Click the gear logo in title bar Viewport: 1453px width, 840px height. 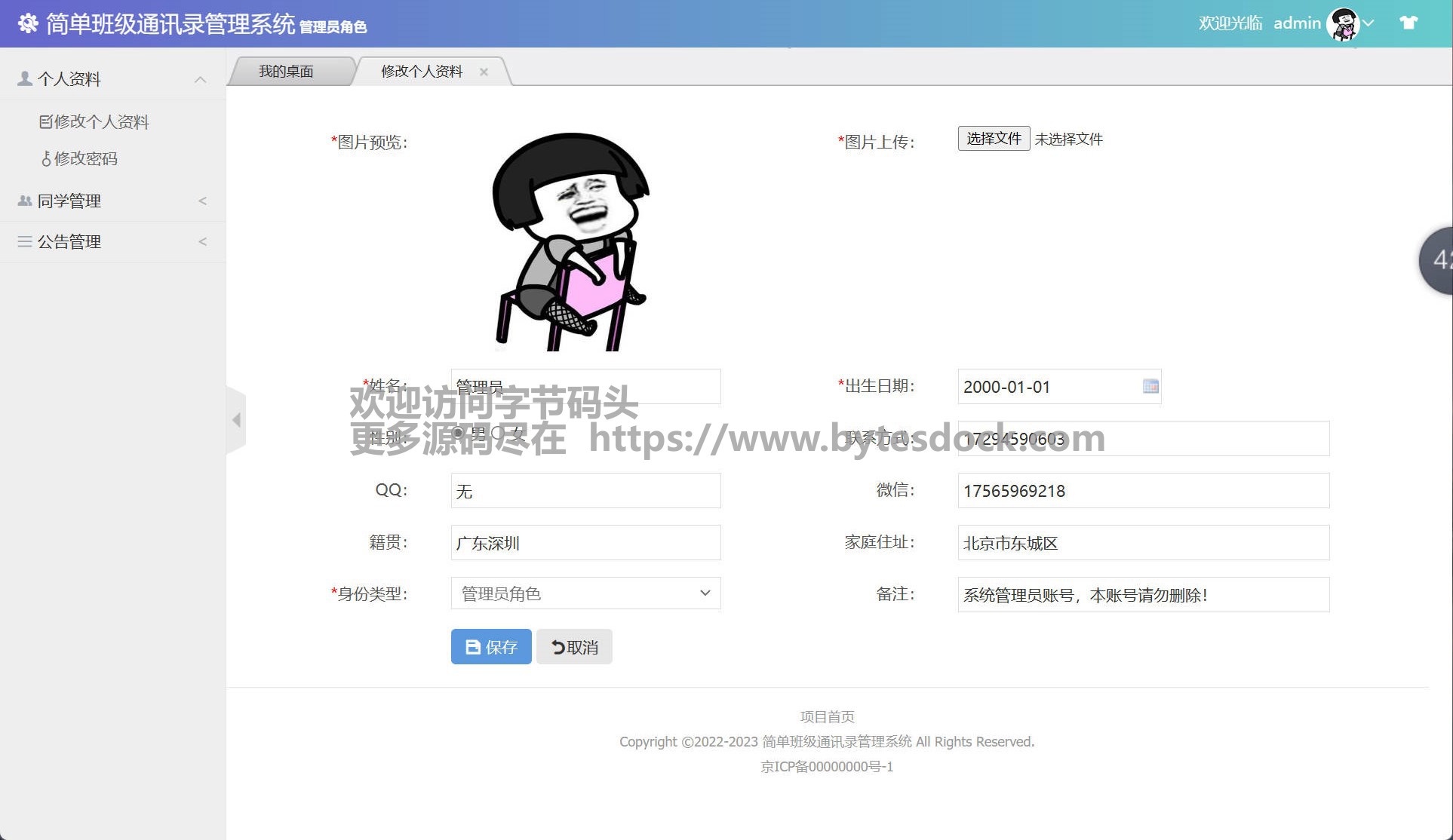[28, 24]
